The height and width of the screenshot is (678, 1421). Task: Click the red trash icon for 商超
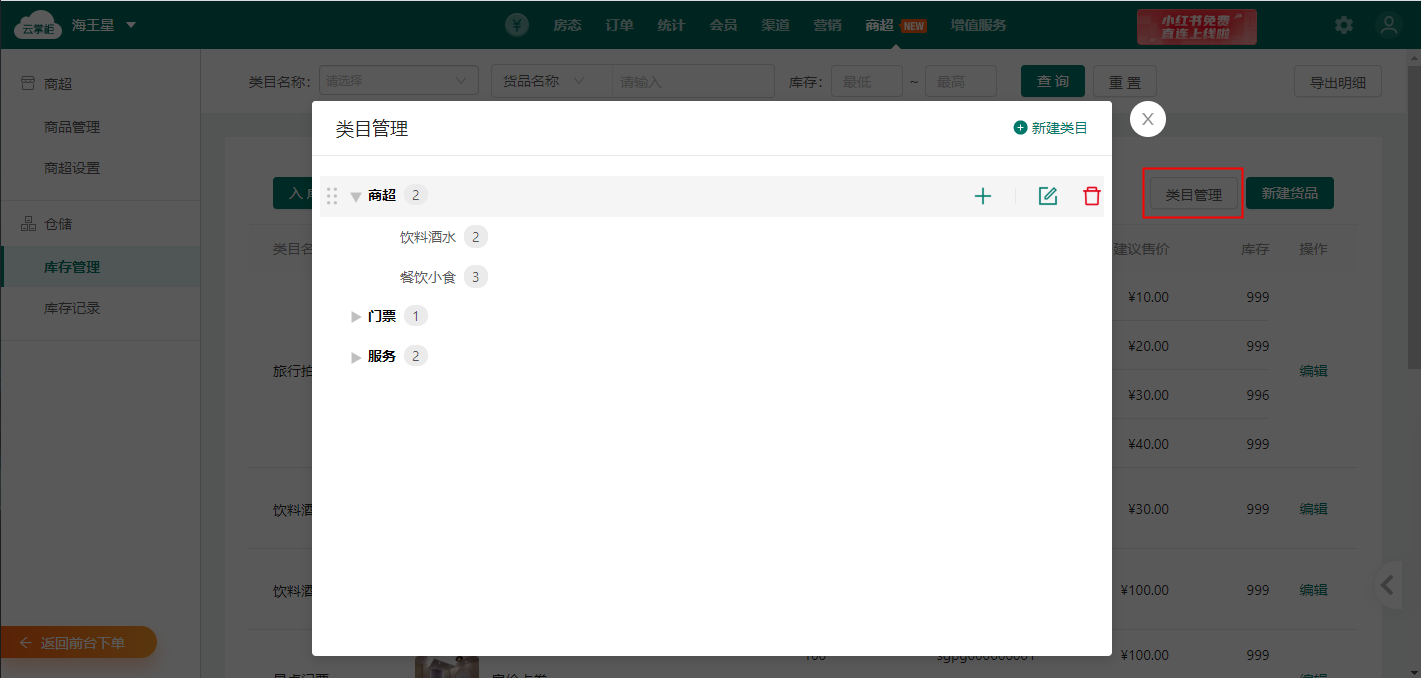(1091, 196)
